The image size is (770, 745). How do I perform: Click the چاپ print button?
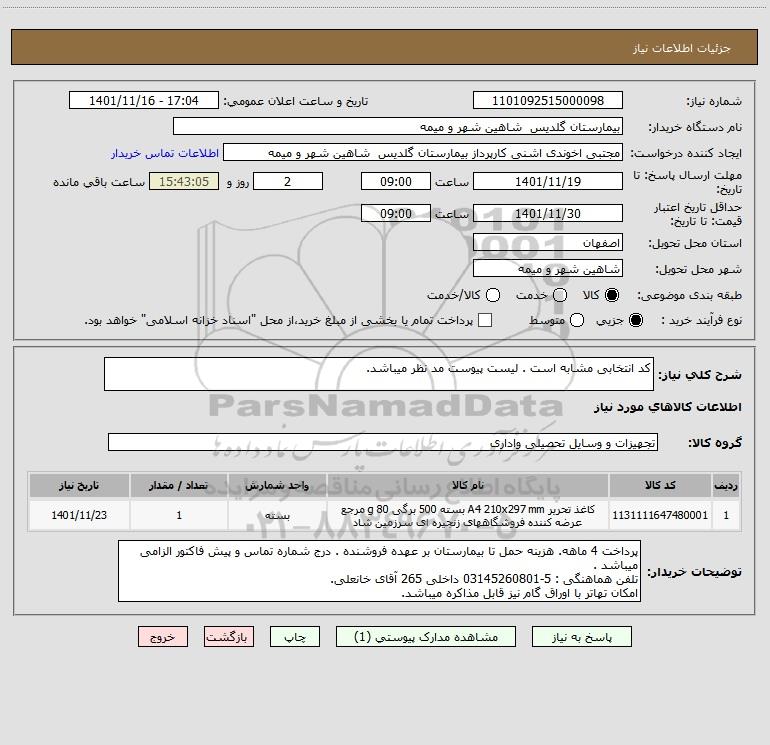(x=295, y=637)
